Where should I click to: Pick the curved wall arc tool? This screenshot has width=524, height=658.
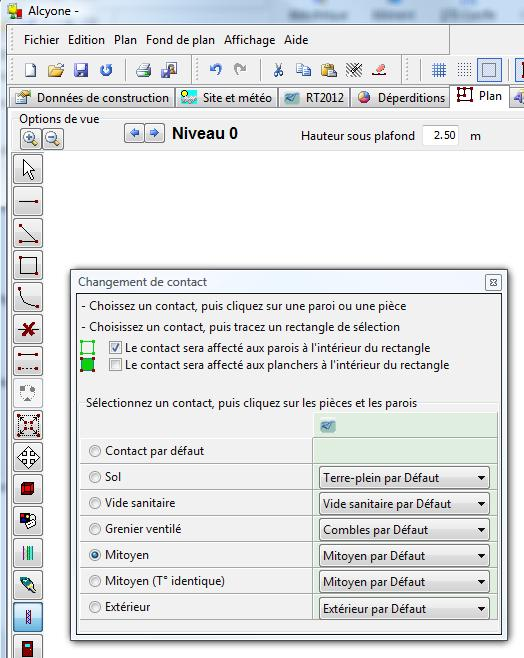click(28, 297)
